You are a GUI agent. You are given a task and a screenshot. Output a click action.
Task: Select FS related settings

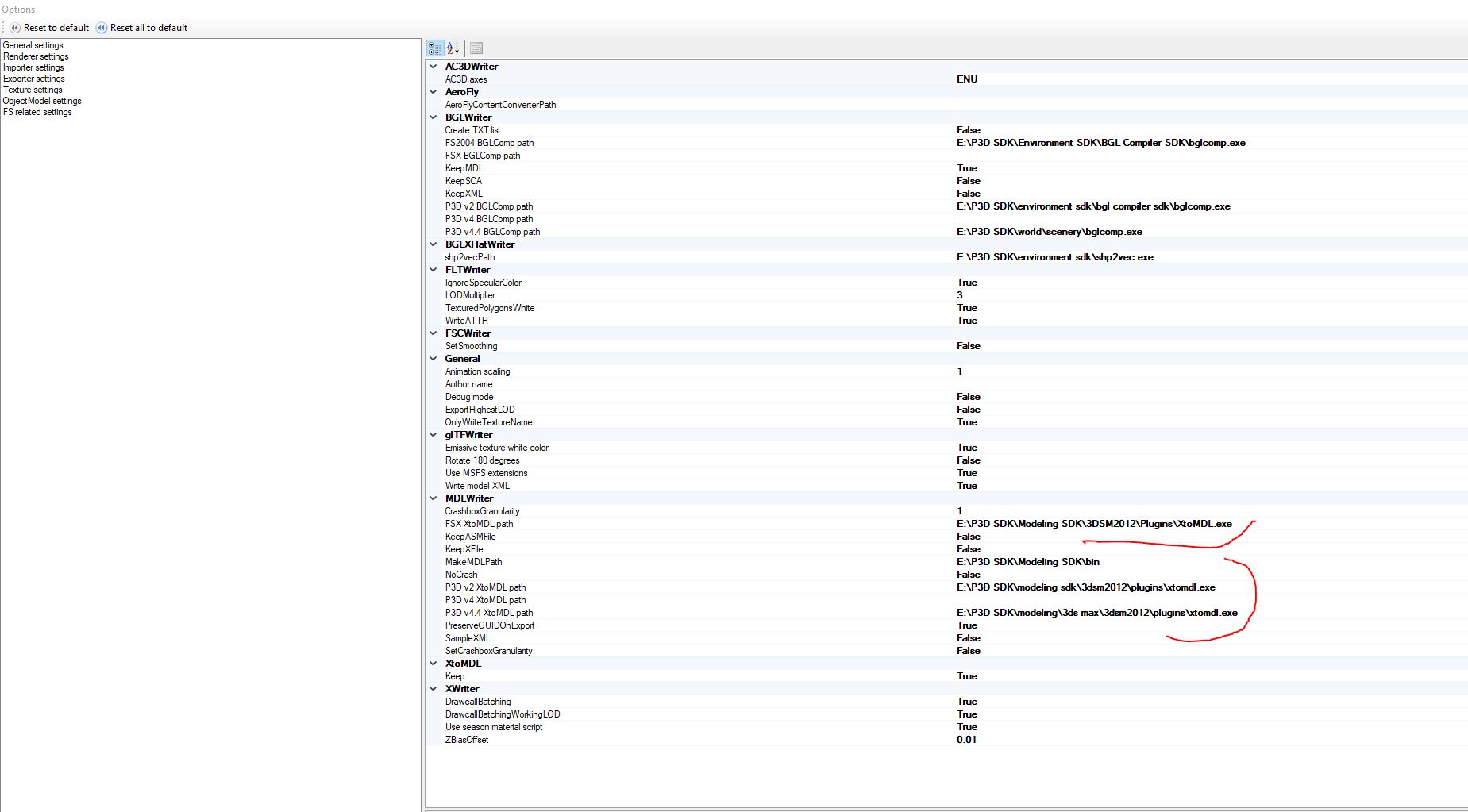[x=37, y=112]
